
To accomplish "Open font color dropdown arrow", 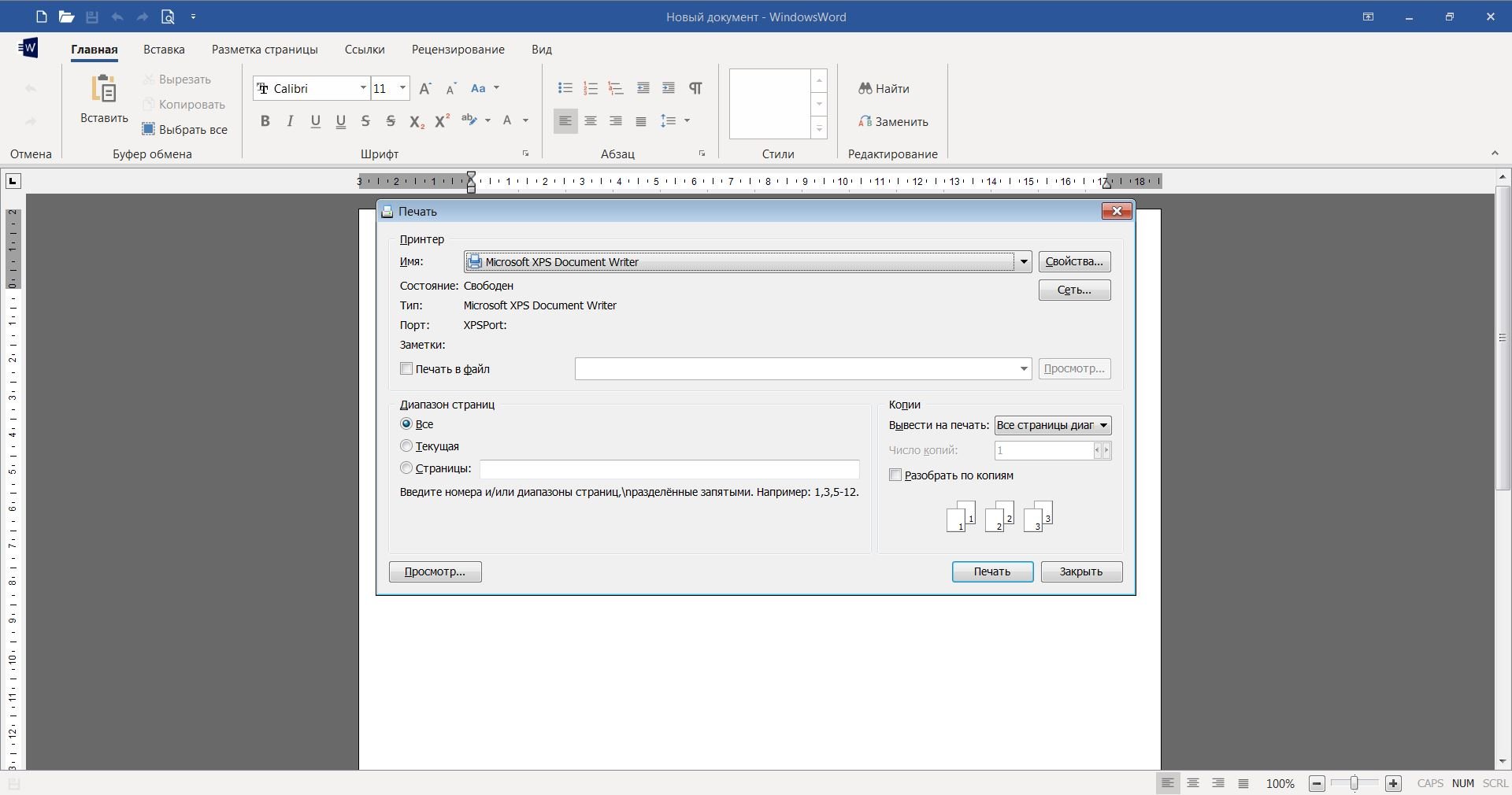I will coord(525,120).
